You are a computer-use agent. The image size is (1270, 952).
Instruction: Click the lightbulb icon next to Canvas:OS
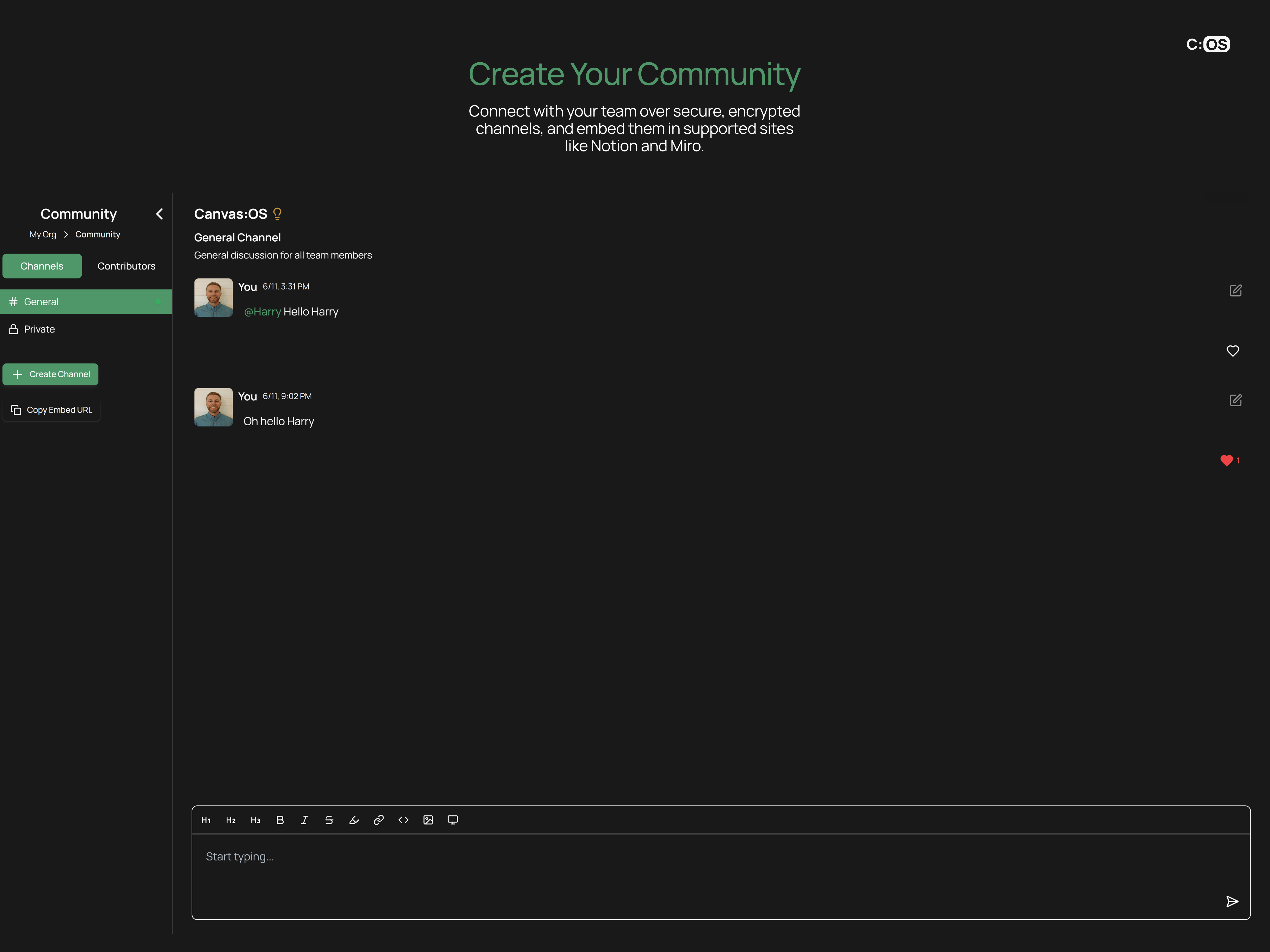(277, 214)
